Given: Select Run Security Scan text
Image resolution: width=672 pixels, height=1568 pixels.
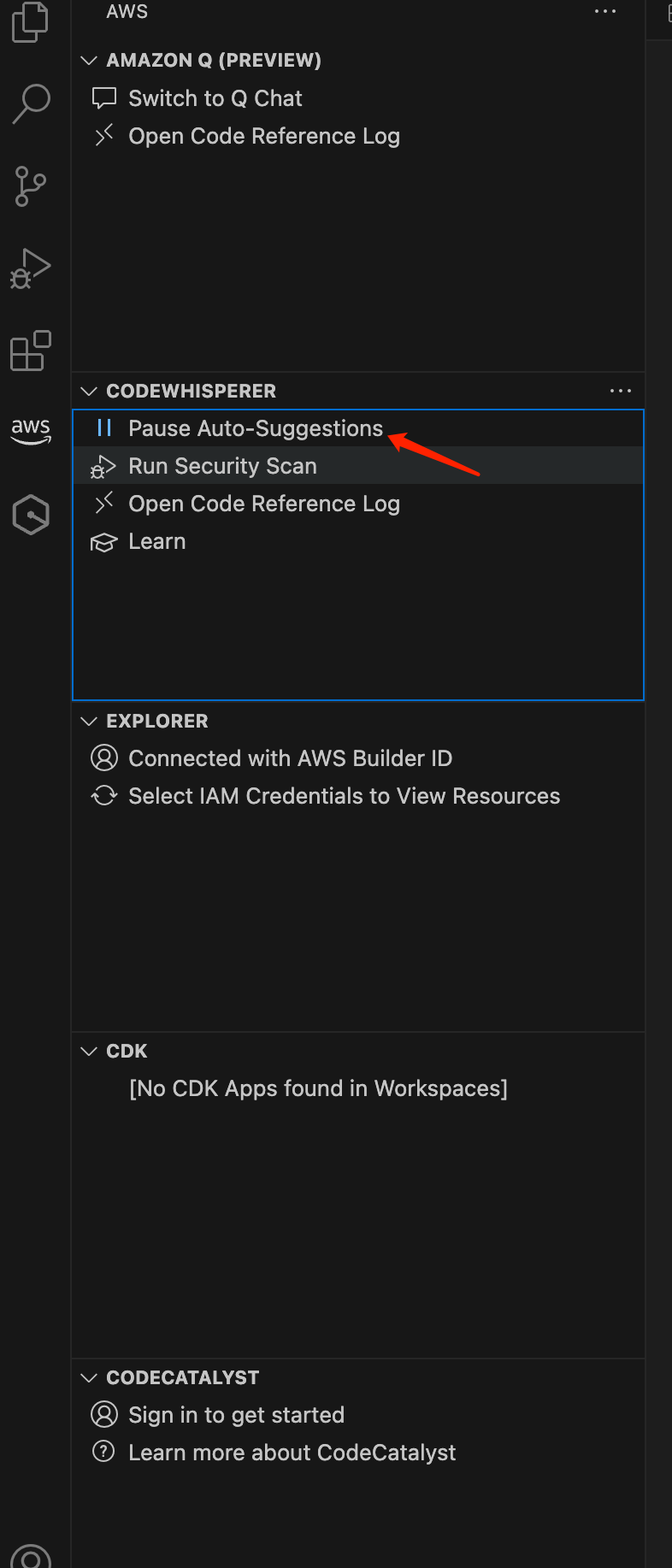Looking at the screenshot, I should click(222, 466).
